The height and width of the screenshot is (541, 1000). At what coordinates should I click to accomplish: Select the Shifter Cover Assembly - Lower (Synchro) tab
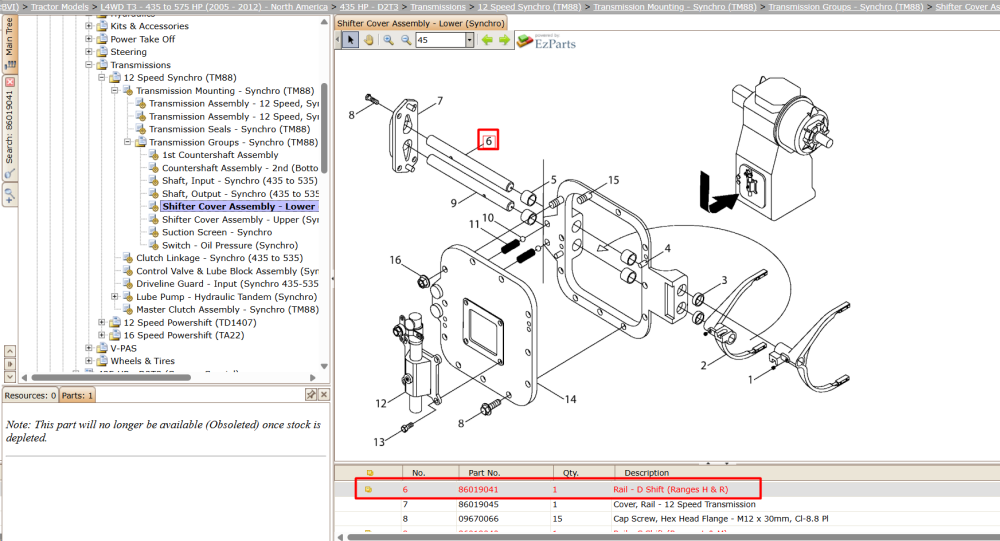tap(420, 24)
